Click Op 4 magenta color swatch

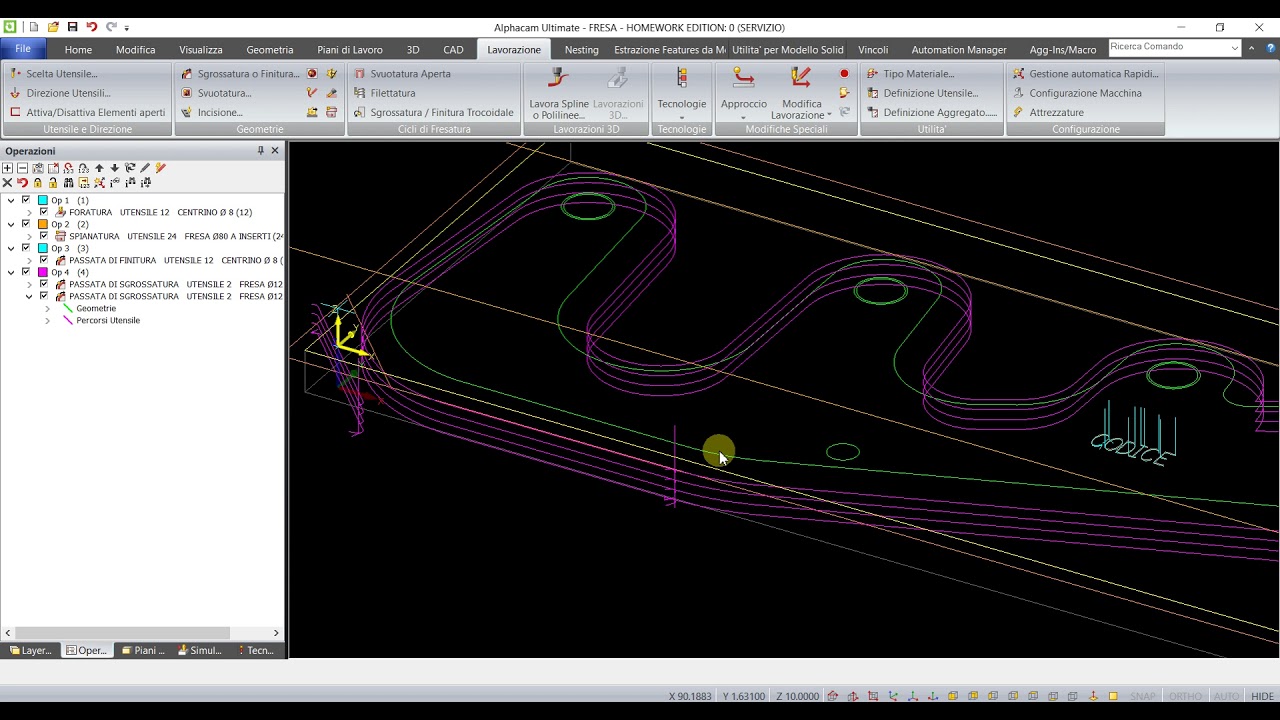point(43,272)
